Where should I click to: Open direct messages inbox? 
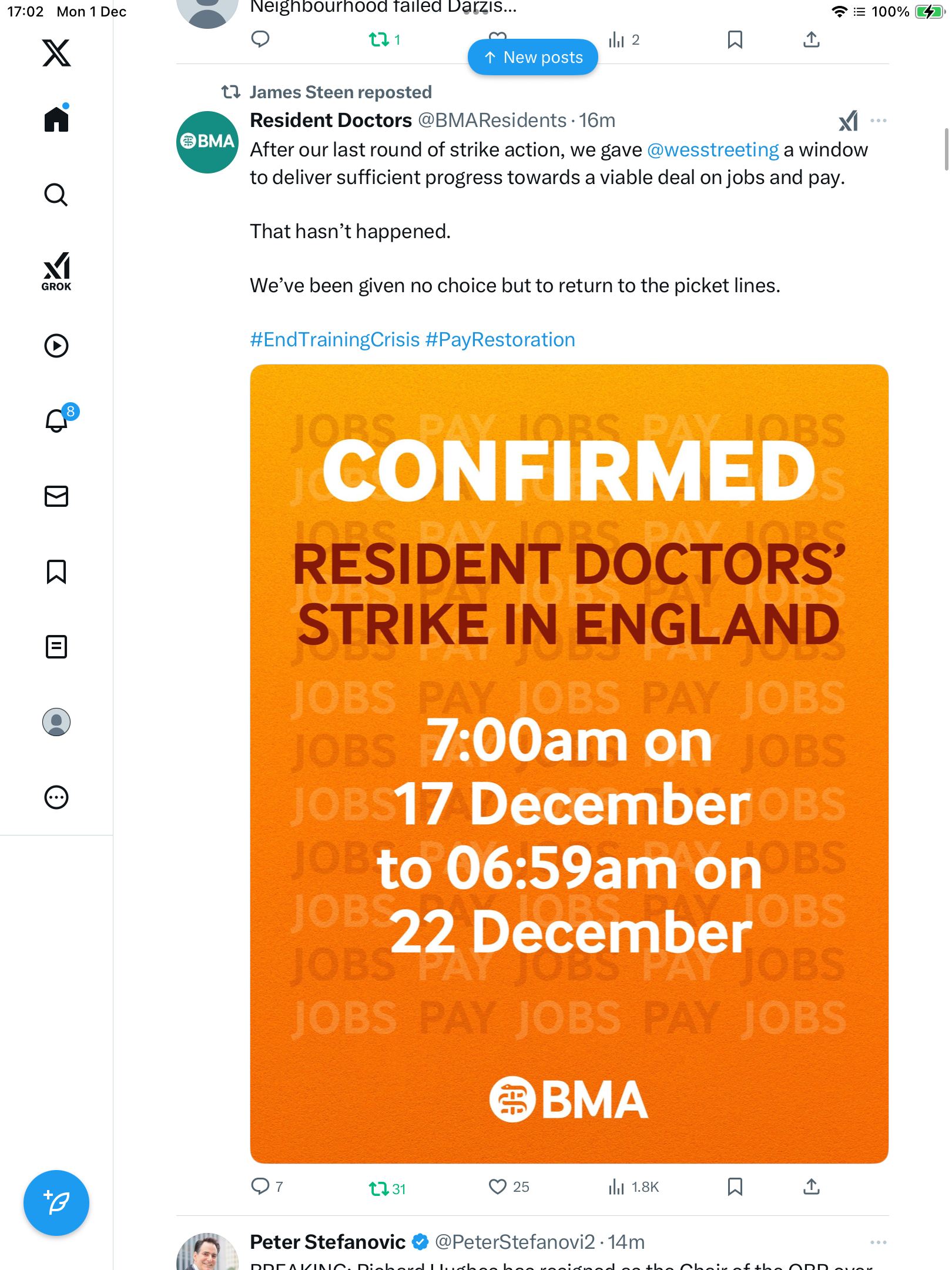(56, 496)
